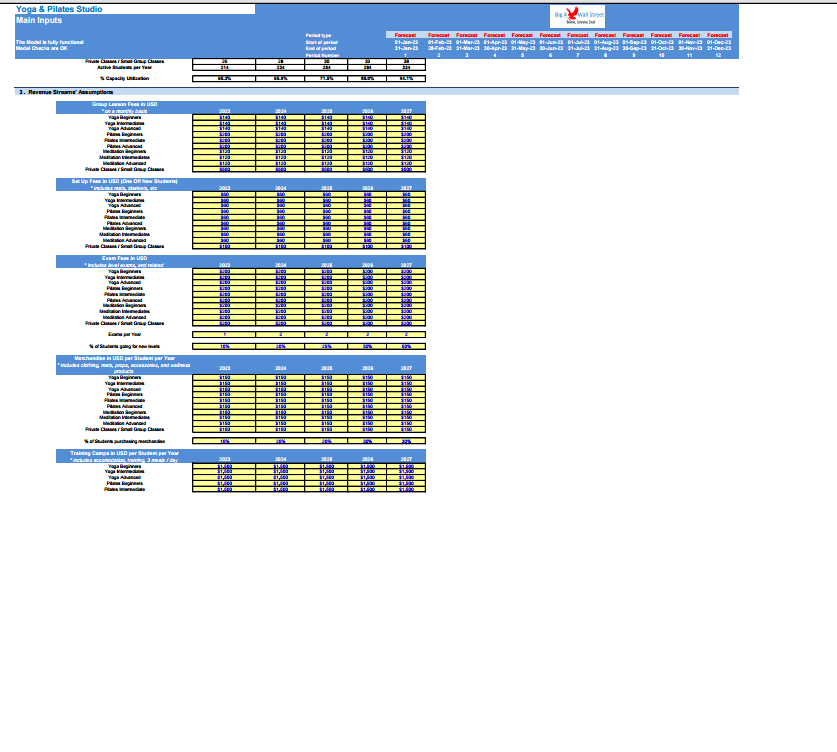Select the 'Yoga & Pilates Studio' title
This screenshot has height=752, width=837.
(59, 9)
